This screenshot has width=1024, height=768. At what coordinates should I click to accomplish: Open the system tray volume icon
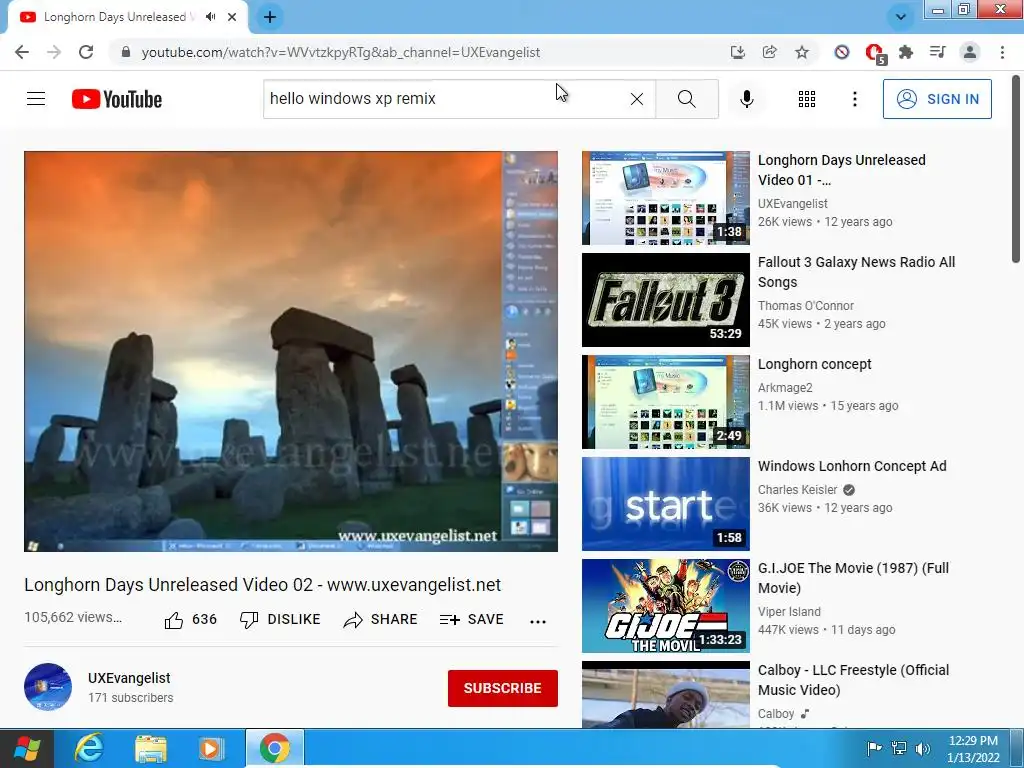coord(923,749)
